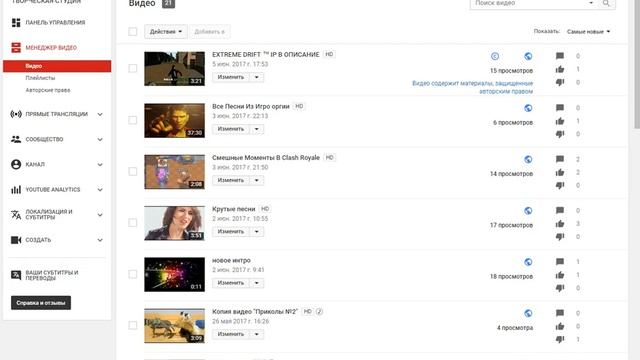The image size is (640, 360).
Task: Open the Смешные Моменты В Clash Royale title link
Action: pyautogui.click(x=266, y=158)
